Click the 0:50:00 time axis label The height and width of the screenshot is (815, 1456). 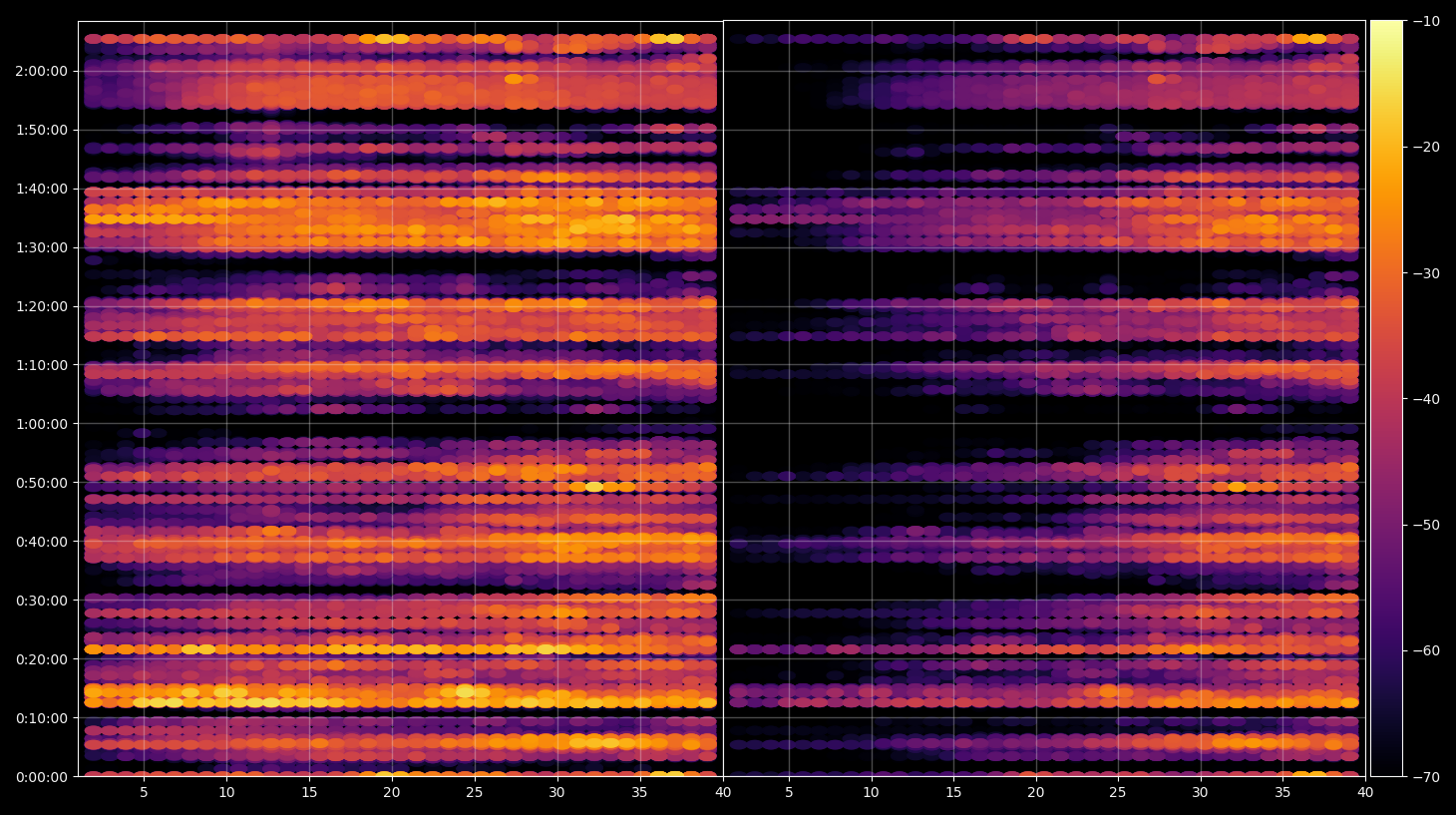pyautogui.click(x=42, y=483)
